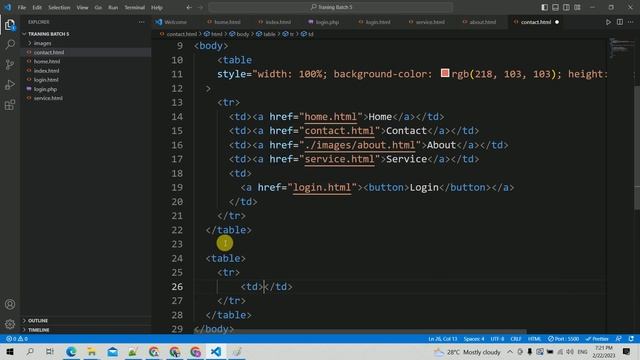Click the rgb(218, 103, 103) color swatch
Image resolution: width=640 pixels, height=360 pixels.
[445, 73]
